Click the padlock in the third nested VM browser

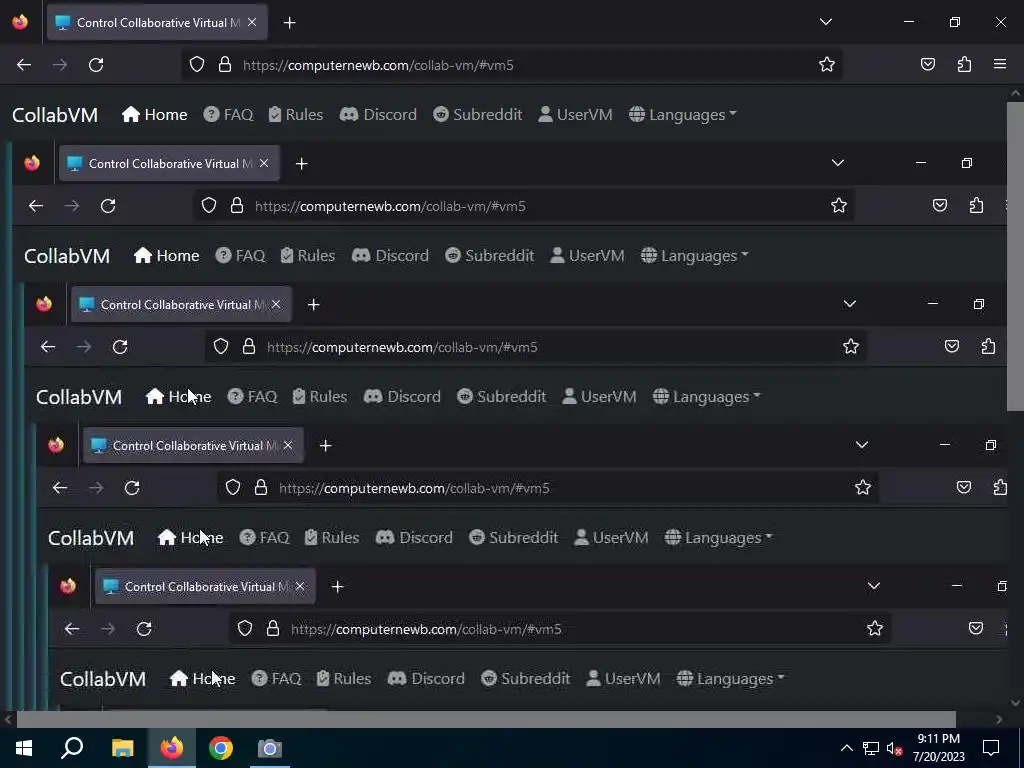pyautogui.click(x=261, y=488)
